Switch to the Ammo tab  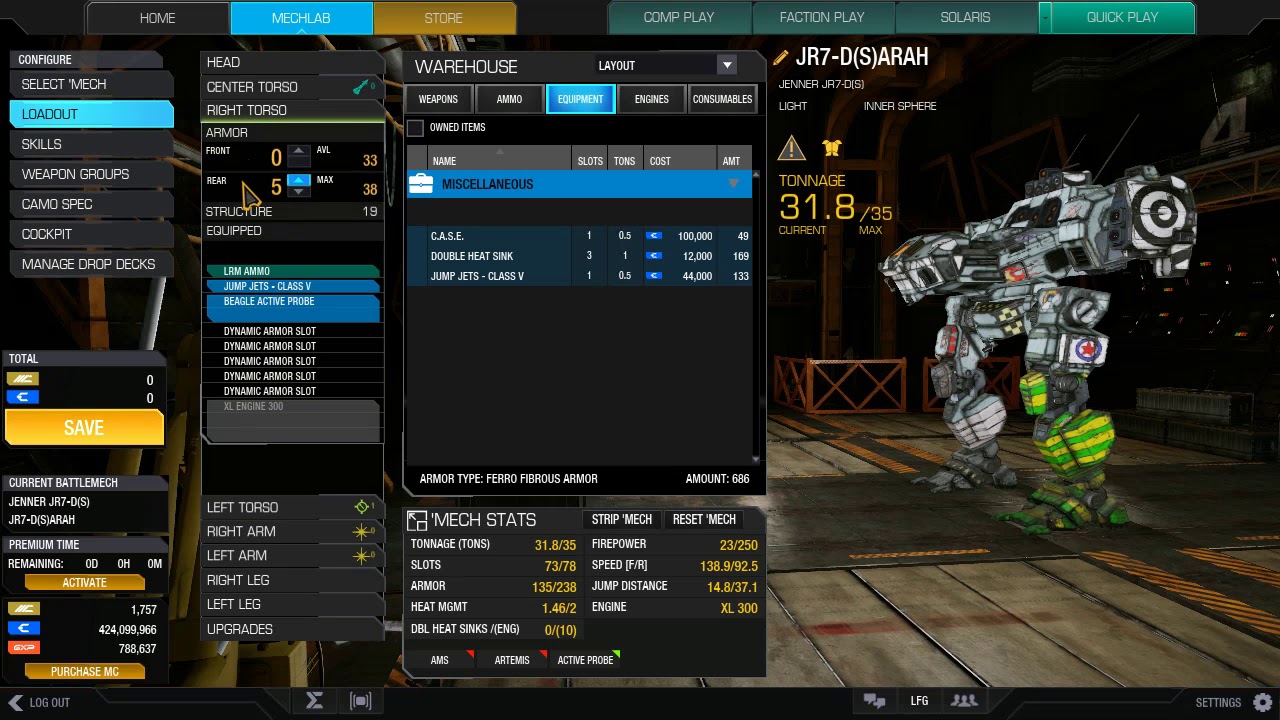pyautogui.click(x=509, y=99)
